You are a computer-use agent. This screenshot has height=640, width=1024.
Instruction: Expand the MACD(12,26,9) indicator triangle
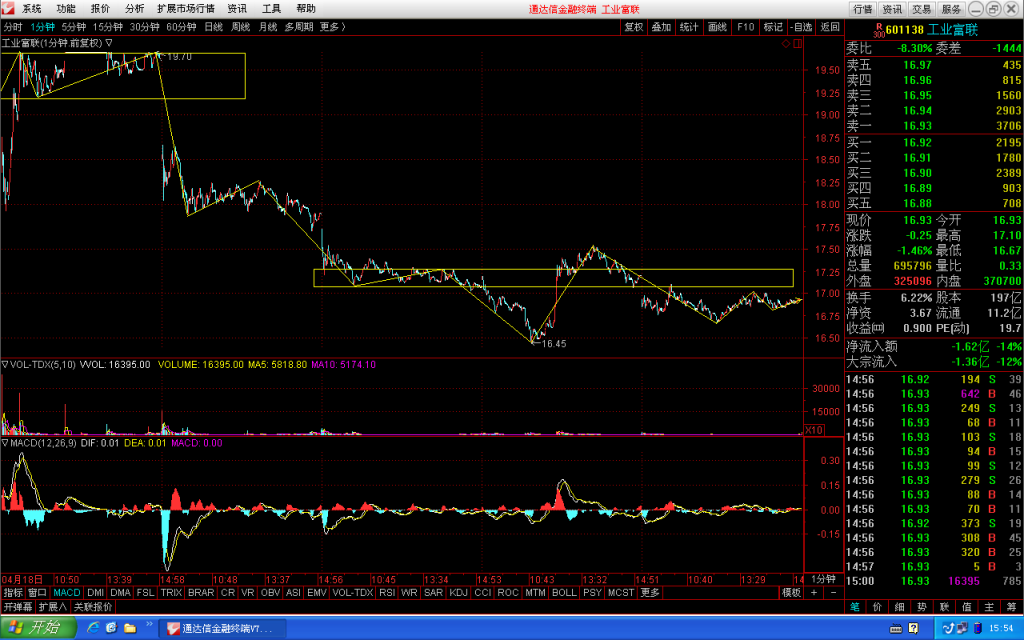pos(5,443)
